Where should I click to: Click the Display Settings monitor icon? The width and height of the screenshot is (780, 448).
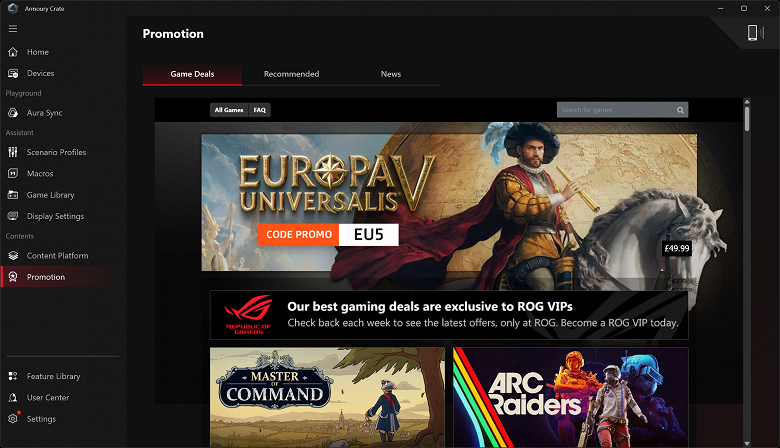point(13,216)
